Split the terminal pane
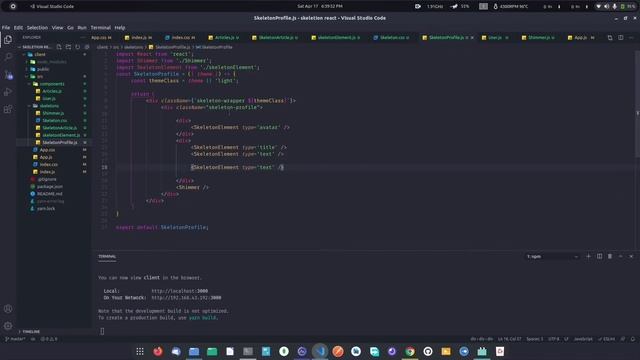This screenshot has height=360, width=640. pyautogui.click(x=599, y=256)
